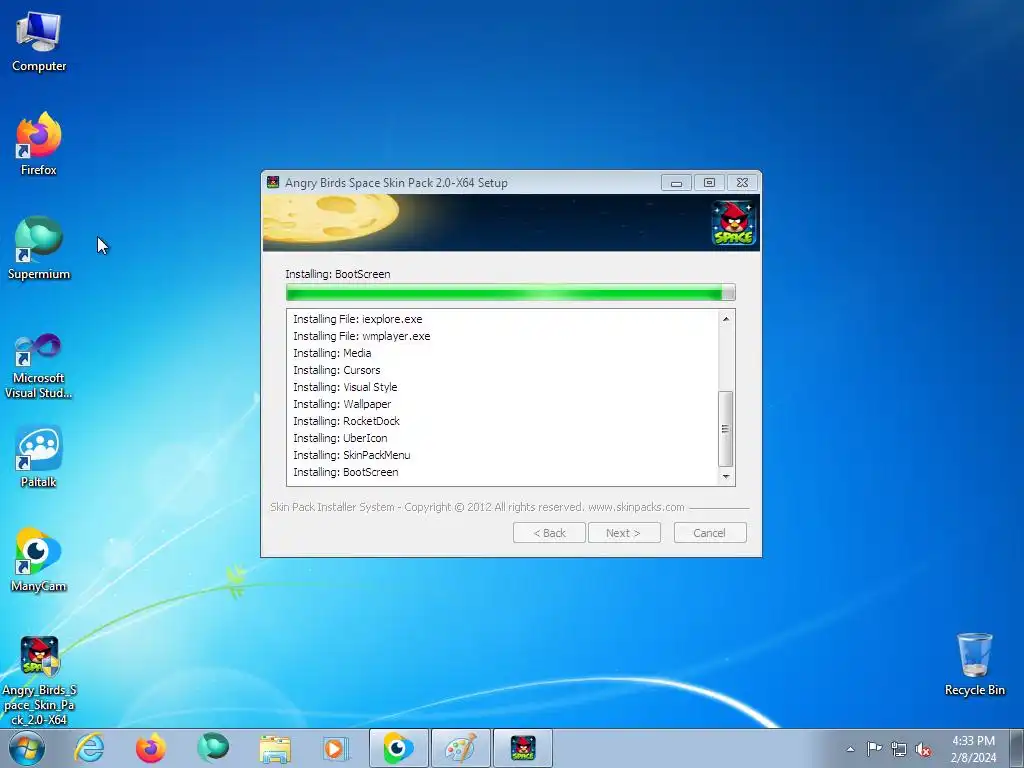The image size is (1024, 768).
Task: Switch to Paint in the taskbar
Action: click(460, 748)
